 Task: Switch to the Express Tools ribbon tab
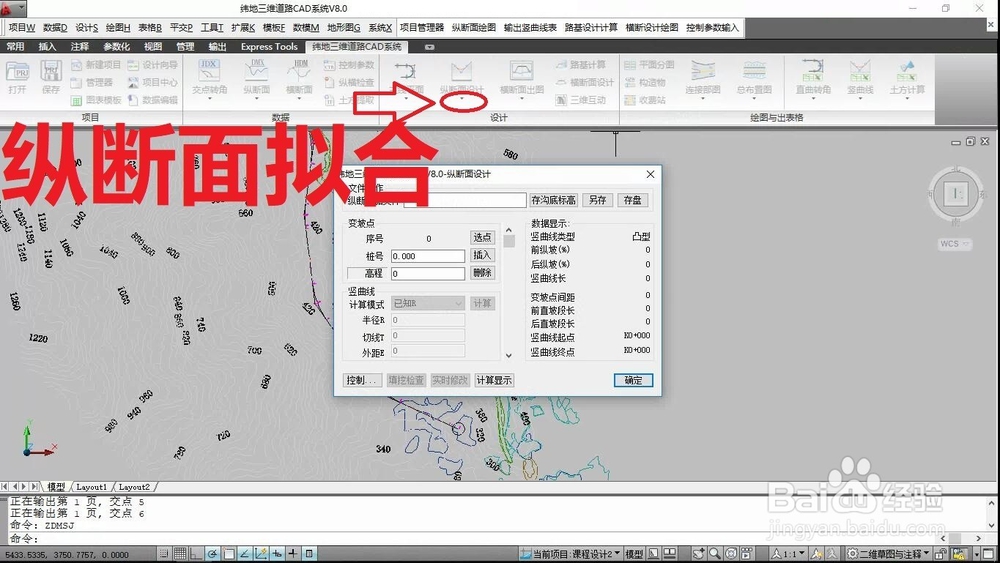coord(269,47)
